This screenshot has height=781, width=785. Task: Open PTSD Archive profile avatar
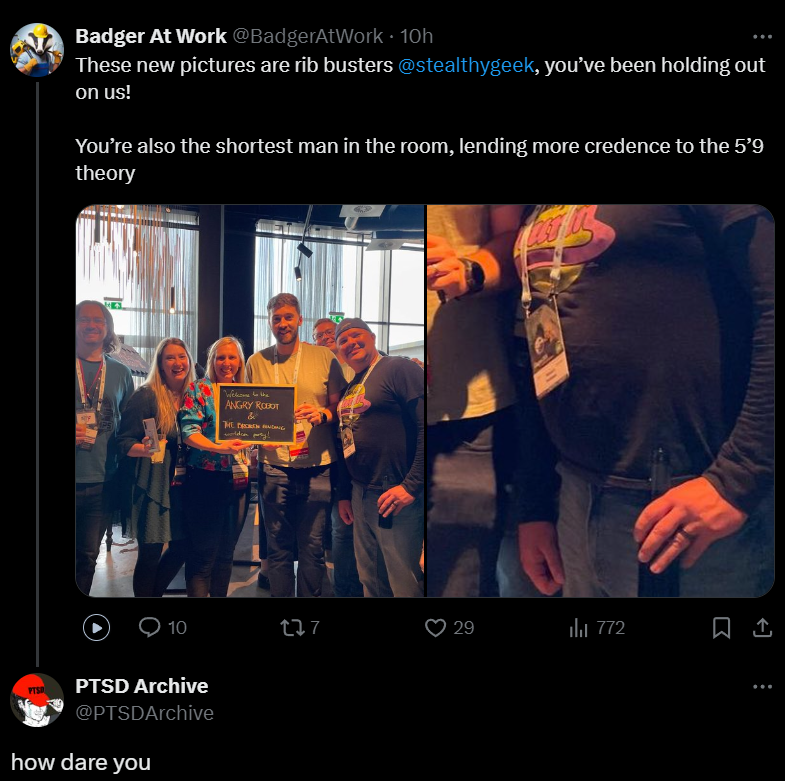pos(37,699)
